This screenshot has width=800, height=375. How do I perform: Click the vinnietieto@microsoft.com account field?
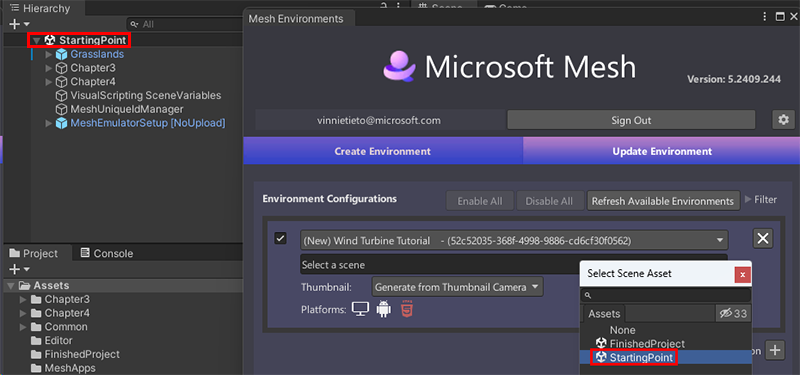(379, 120)
